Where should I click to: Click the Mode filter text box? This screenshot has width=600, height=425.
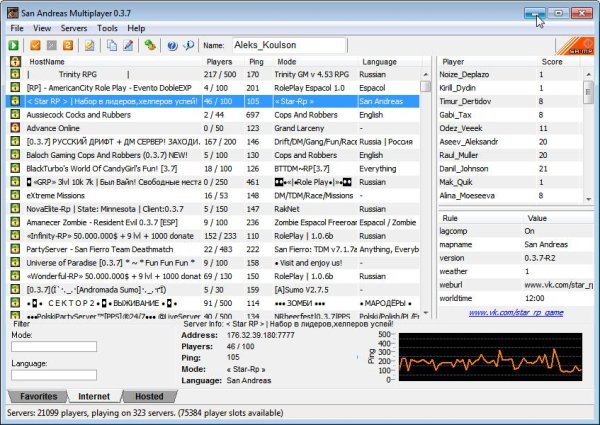click(54, 347)
